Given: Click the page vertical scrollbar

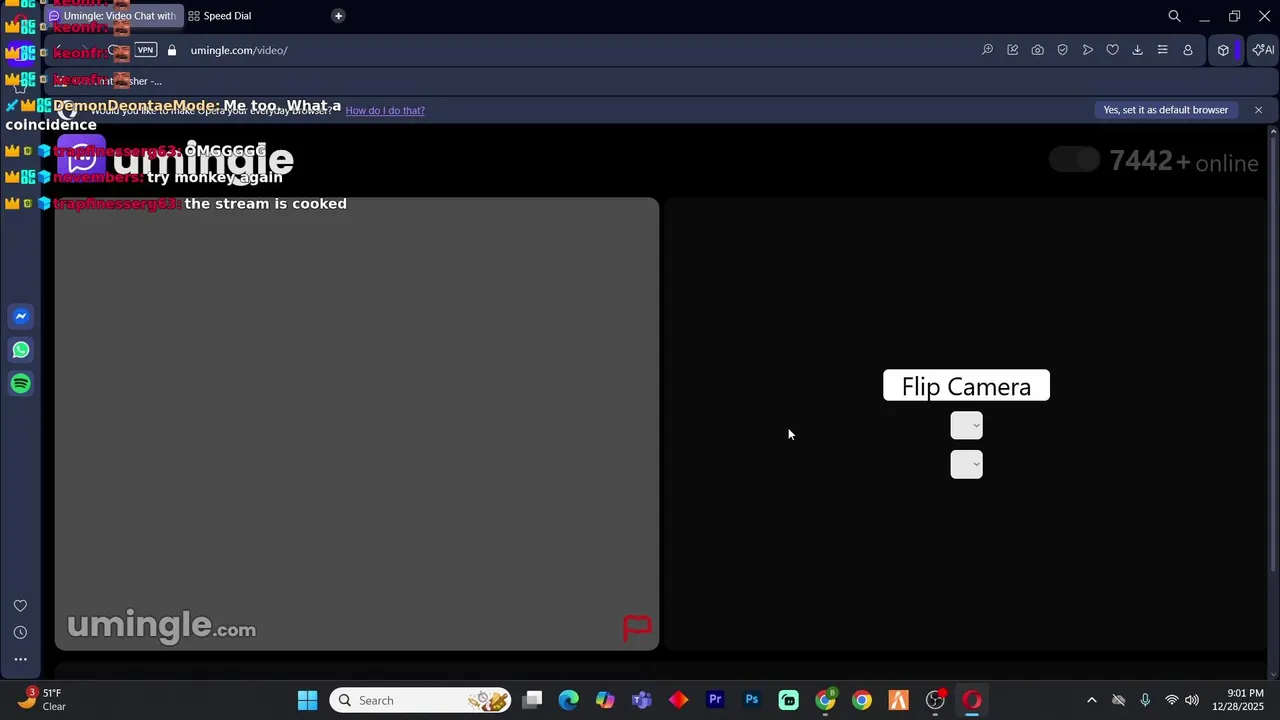Looking at the screenshot, I should pyautogui.click(x=1273, y=350).
